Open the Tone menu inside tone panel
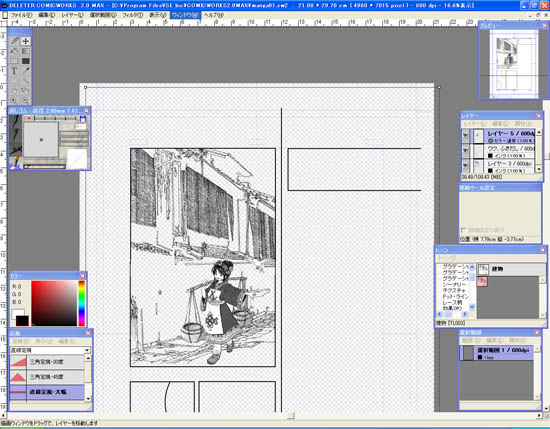The height and width of the screenshot is (429, 550). click(446, 258)
